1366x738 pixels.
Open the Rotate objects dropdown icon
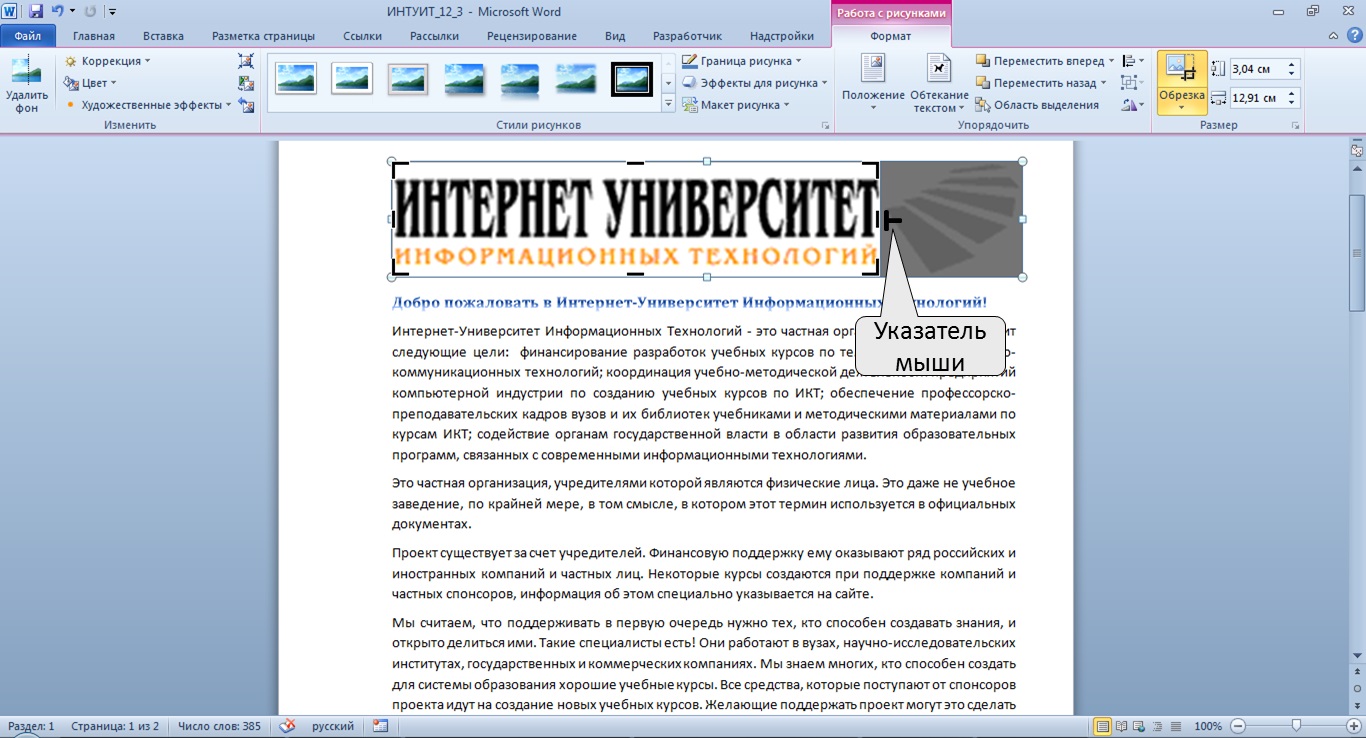coord(1133,105)
